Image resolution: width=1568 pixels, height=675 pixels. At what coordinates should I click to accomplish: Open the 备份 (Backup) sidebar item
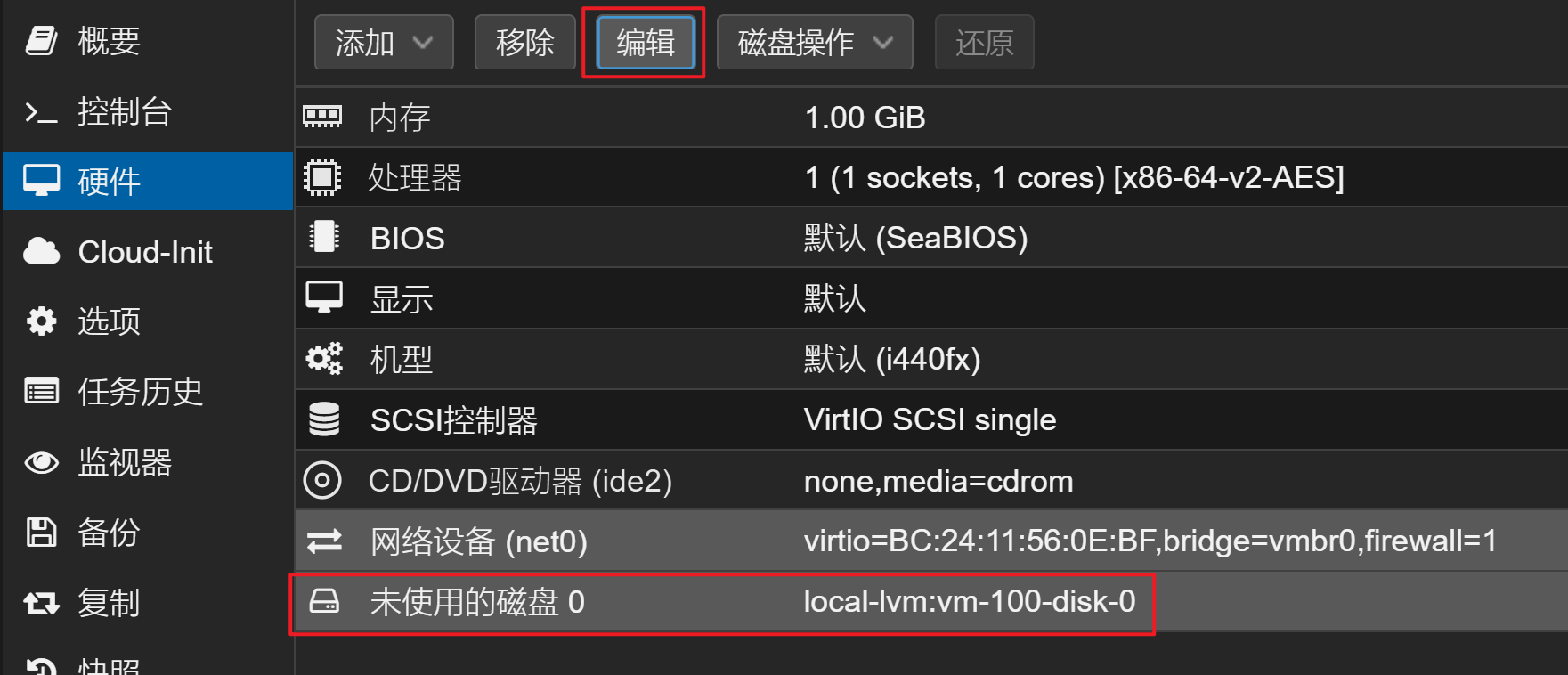148,533
